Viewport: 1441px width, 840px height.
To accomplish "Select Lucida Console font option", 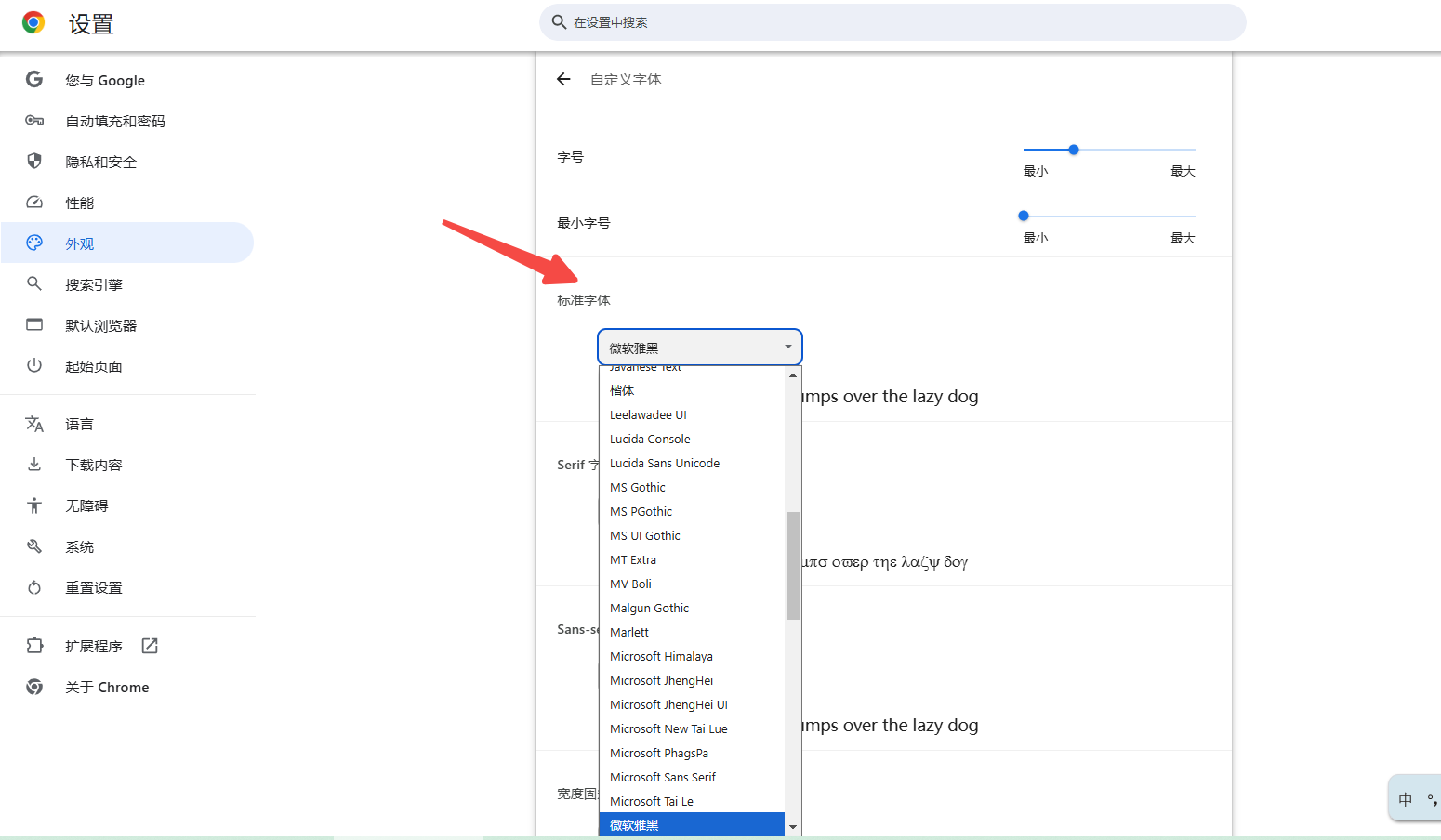I will point(693,439).
